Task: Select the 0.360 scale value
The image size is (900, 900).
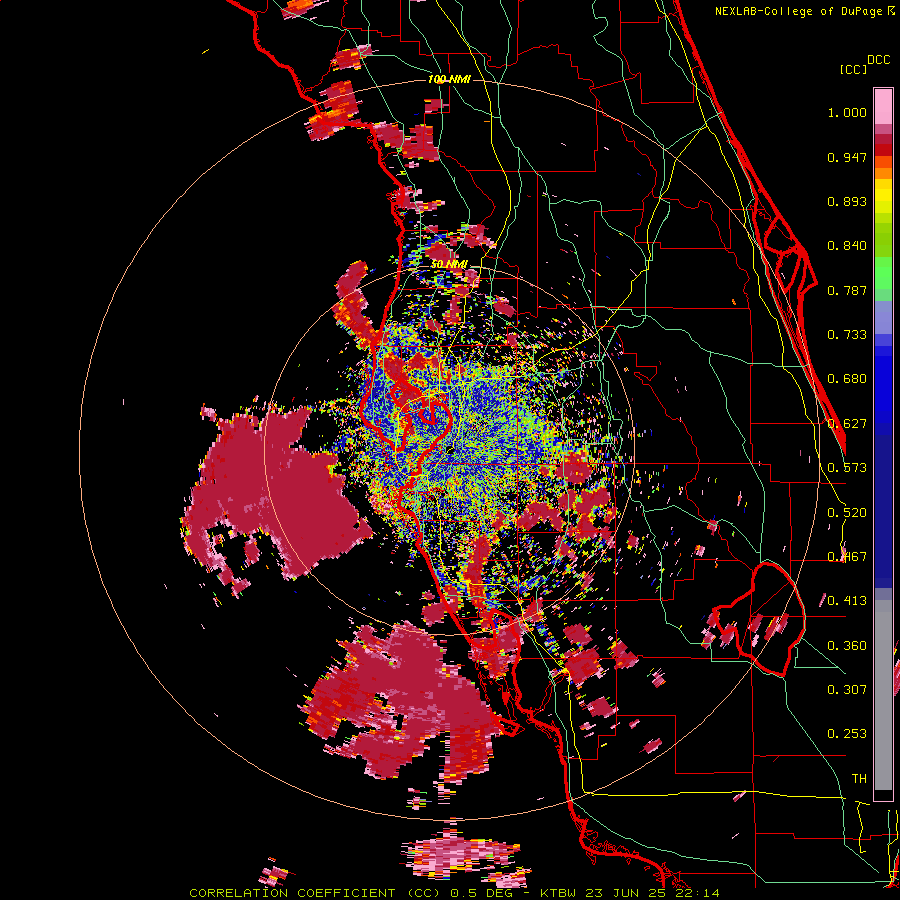Action: (847, 646)
